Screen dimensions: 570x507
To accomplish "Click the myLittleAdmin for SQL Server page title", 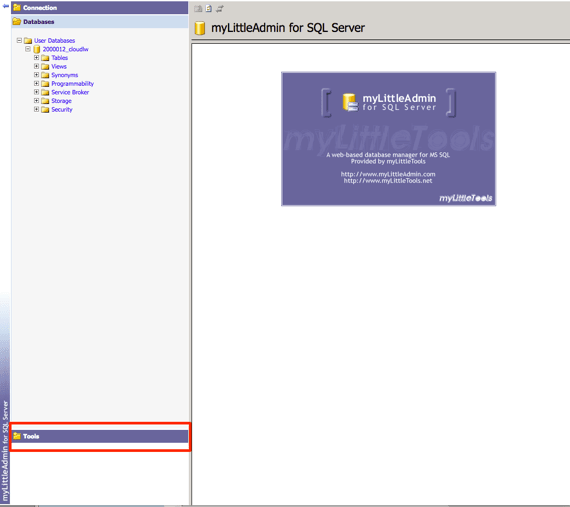I will pos(288,28).
